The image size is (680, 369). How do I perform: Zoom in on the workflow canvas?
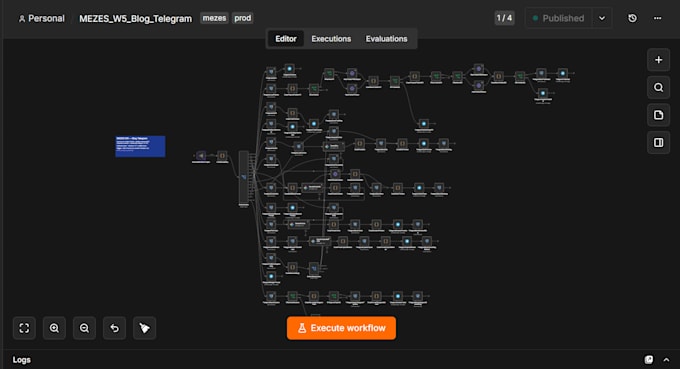[54, 328]
